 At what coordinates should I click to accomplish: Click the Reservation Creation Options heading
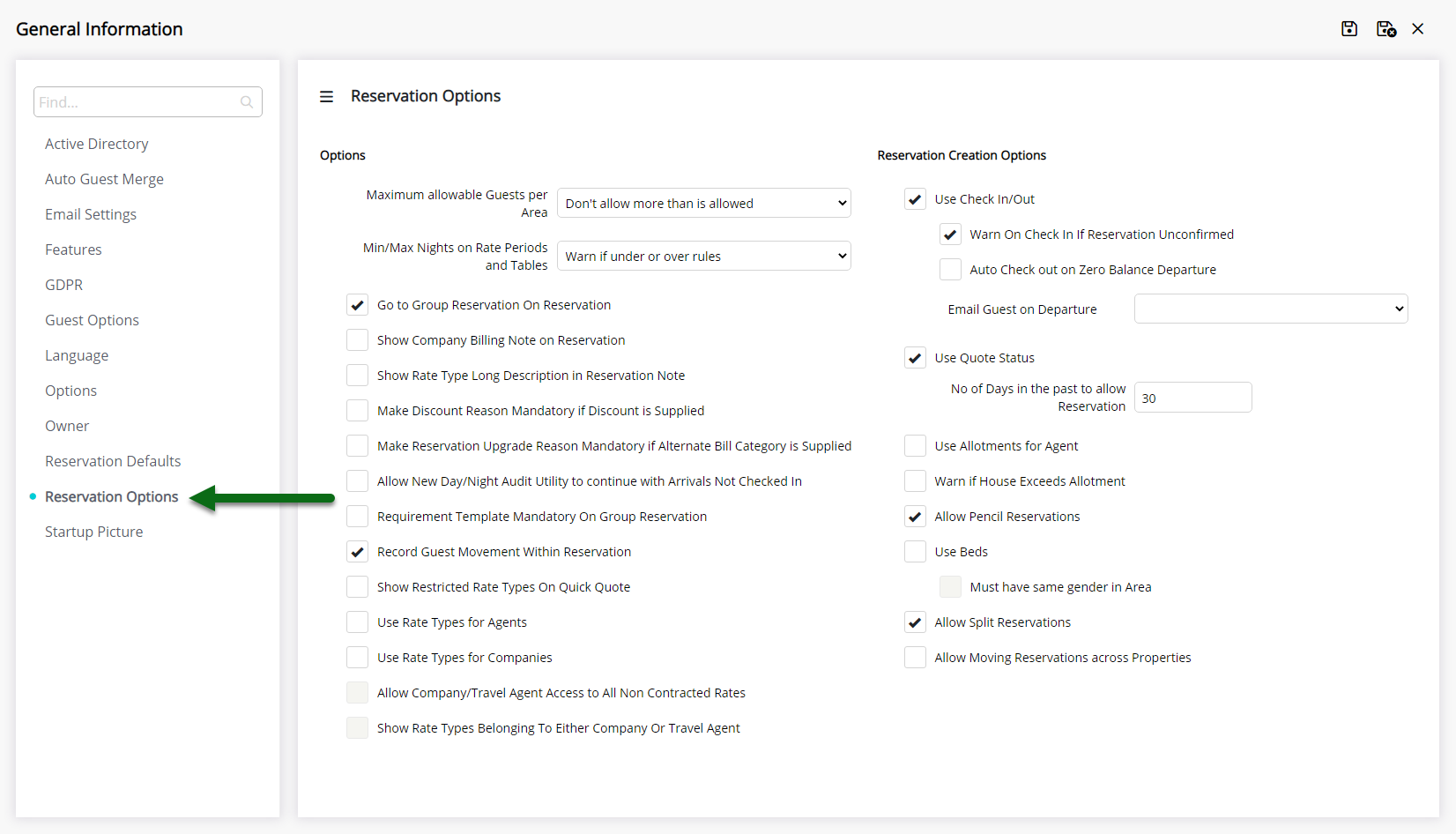[962, 155]
